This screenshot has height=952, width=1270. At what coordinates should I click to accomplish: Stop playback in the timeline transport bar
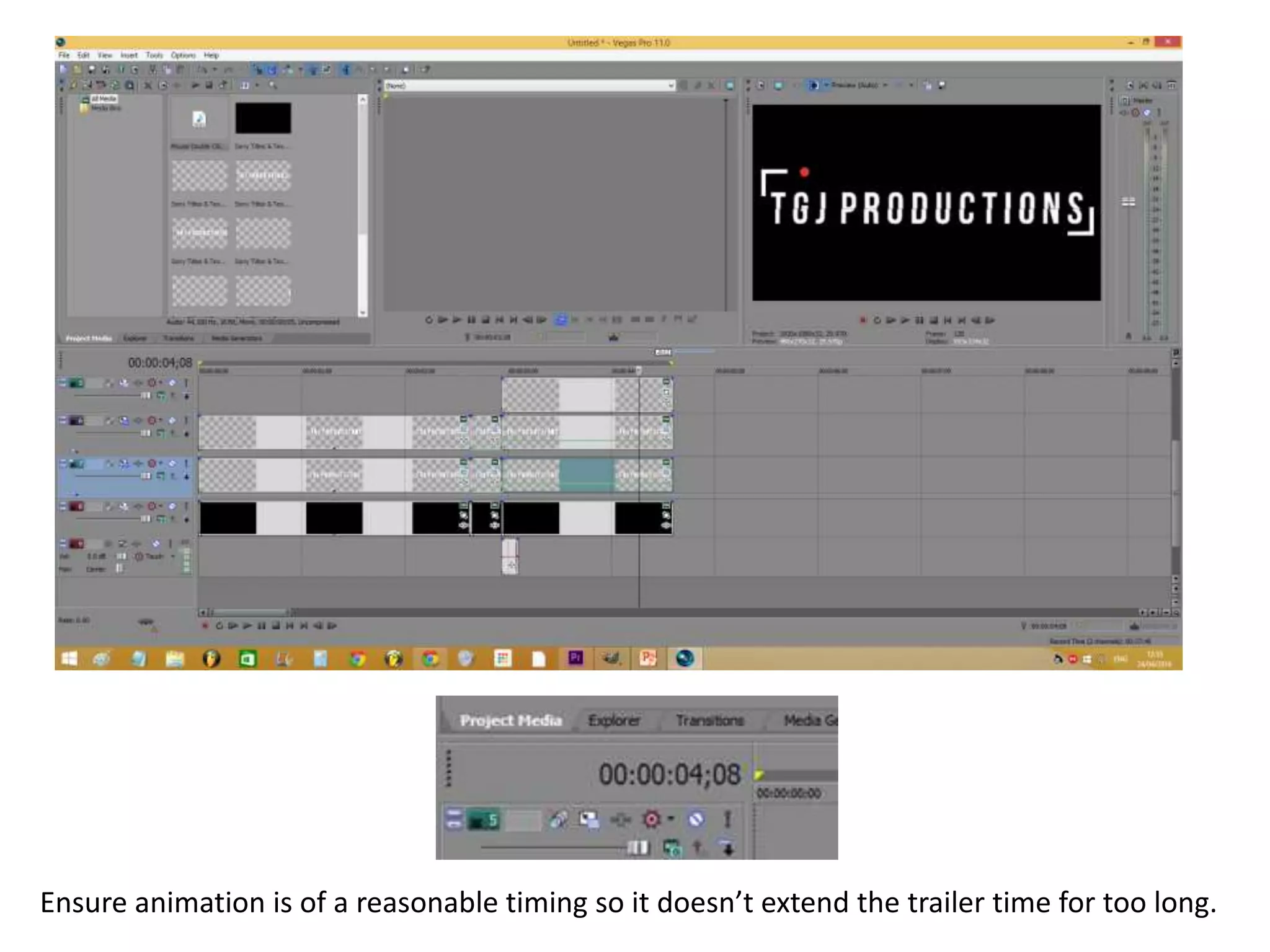click(x=275, y=626)
